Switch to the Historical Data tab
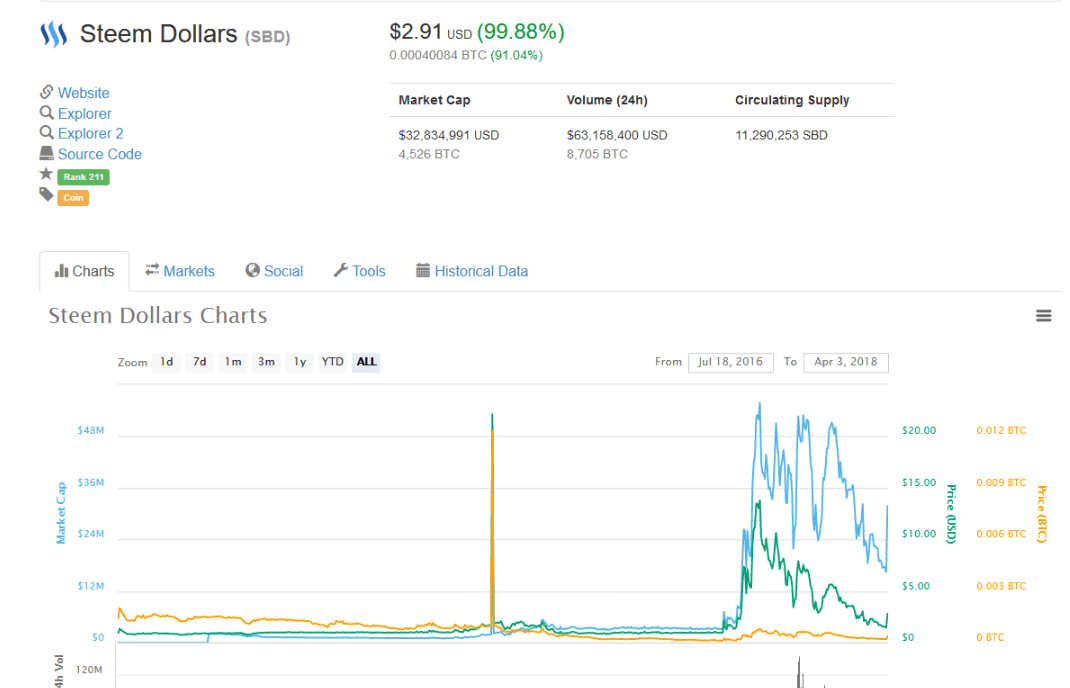Image resolution: width=1070 pixels, height=688 pixels. coord(472,271)
